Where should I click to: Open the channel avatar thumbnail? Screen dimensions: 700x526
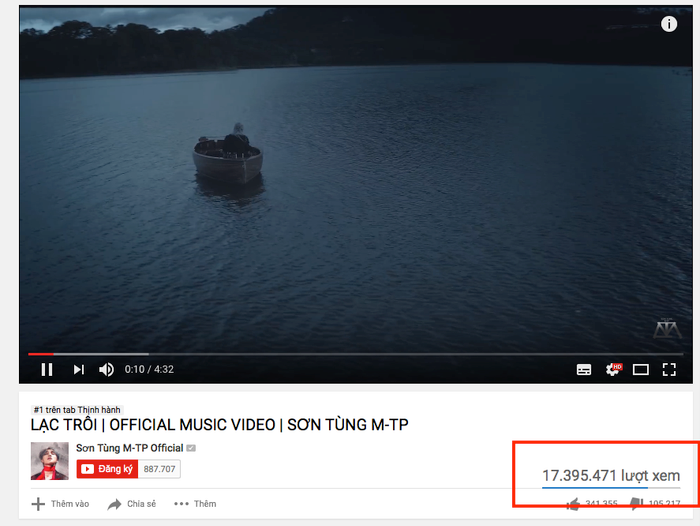[x=50, y=461]
